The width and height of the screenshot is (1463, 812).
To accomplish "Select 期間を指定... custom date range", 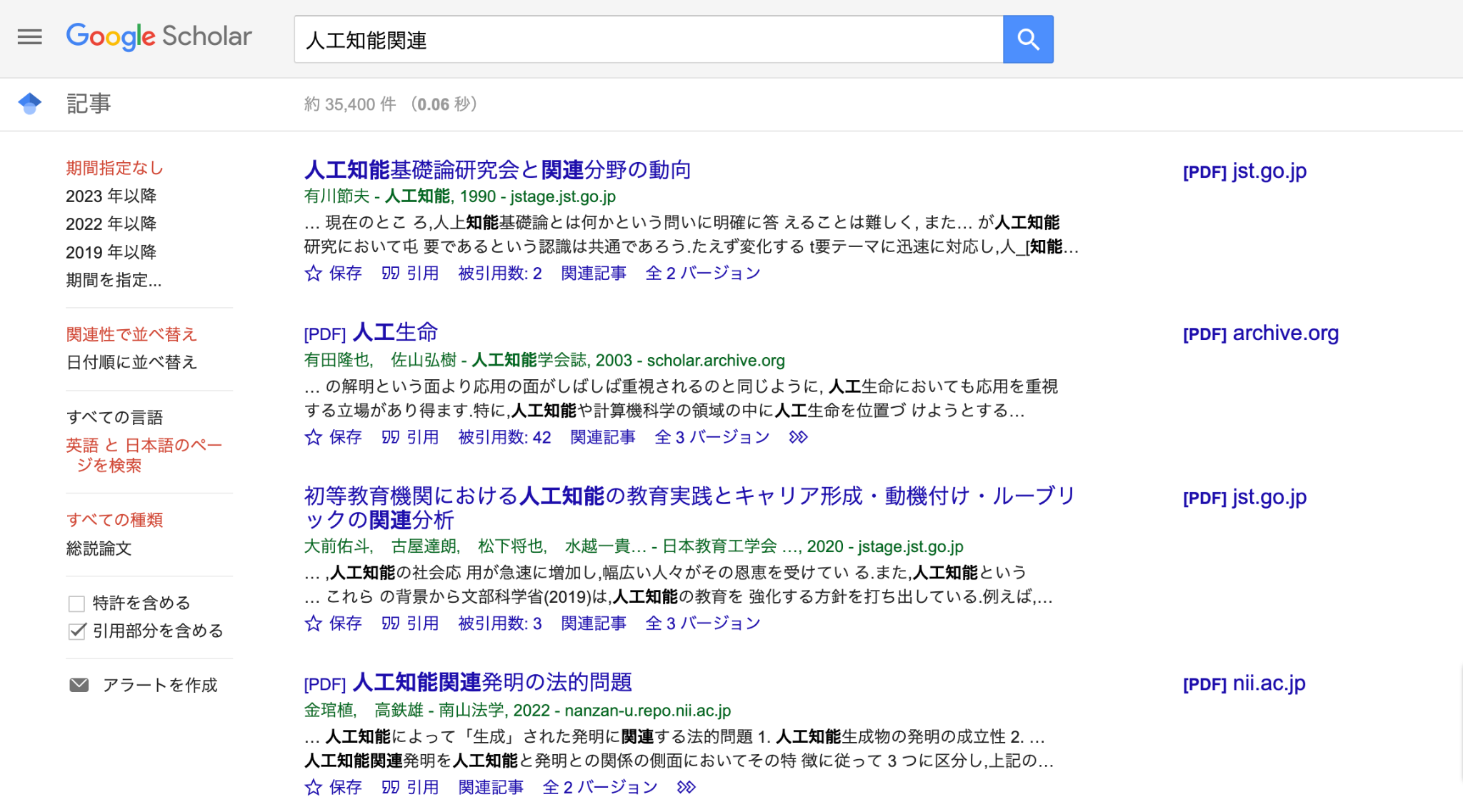I will (114, 280).
